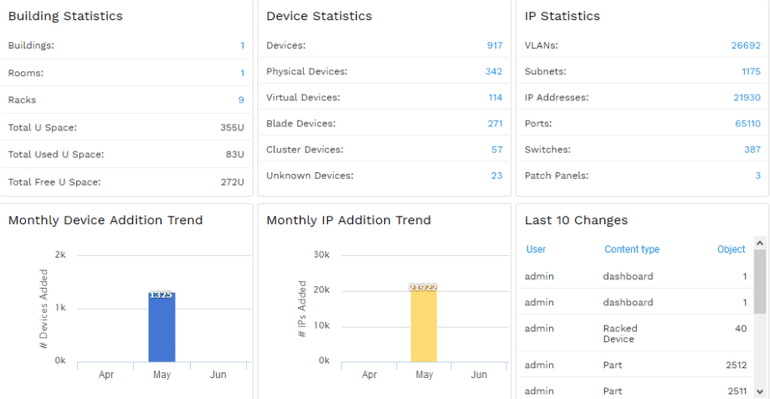The width and height of the screenshot is (770, 399).
Task: Open Unknown Devices count 23
Action: tap(496, 176)
